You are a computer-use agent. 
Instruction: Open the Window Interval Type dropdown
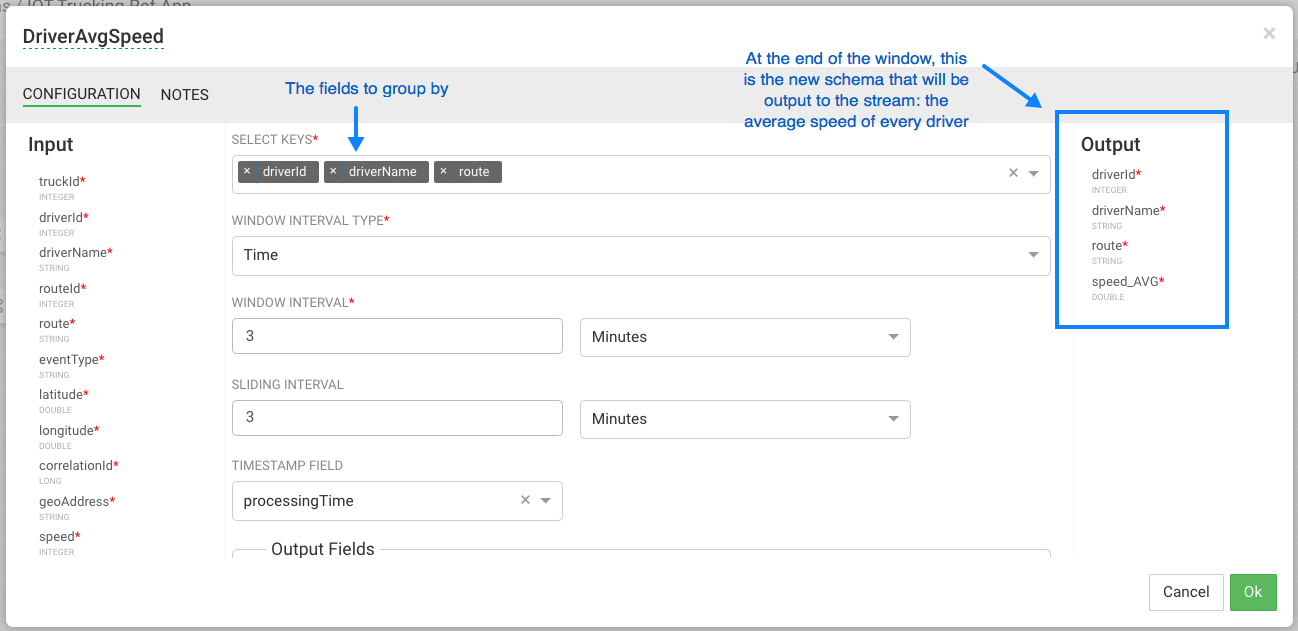pos(640,255)
